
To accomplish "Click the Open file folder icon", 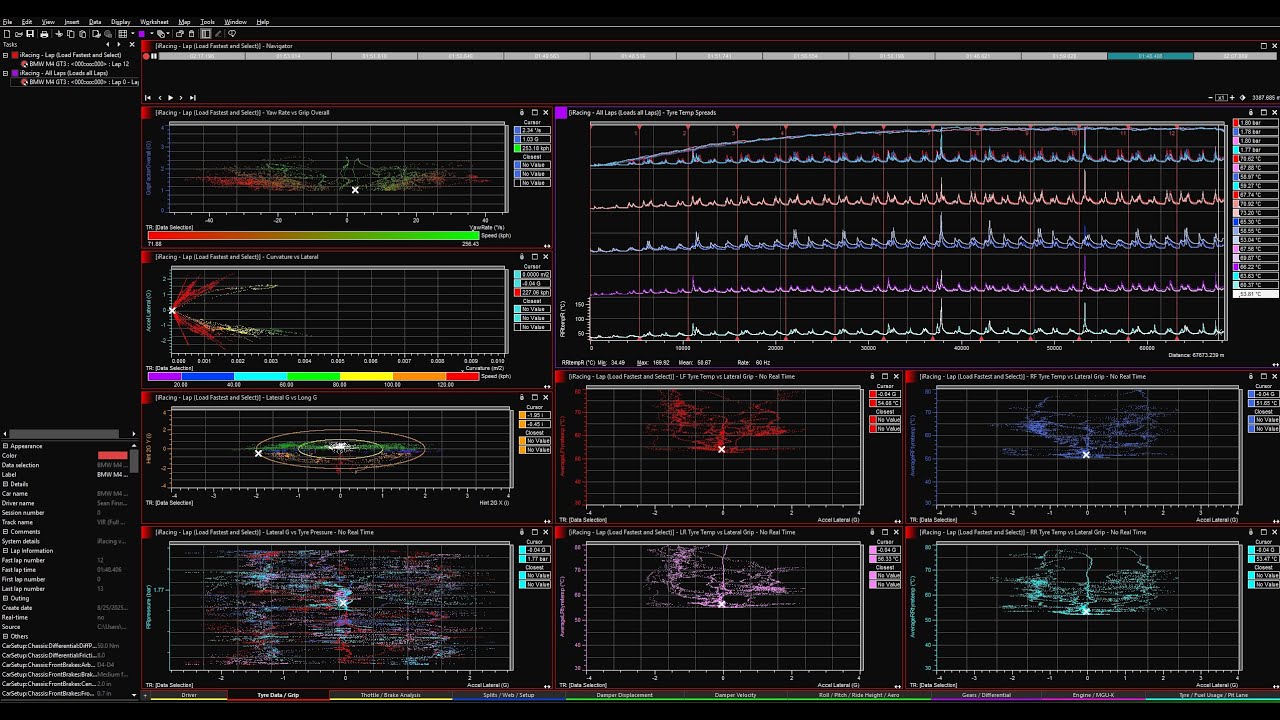I will click(19, 33).
